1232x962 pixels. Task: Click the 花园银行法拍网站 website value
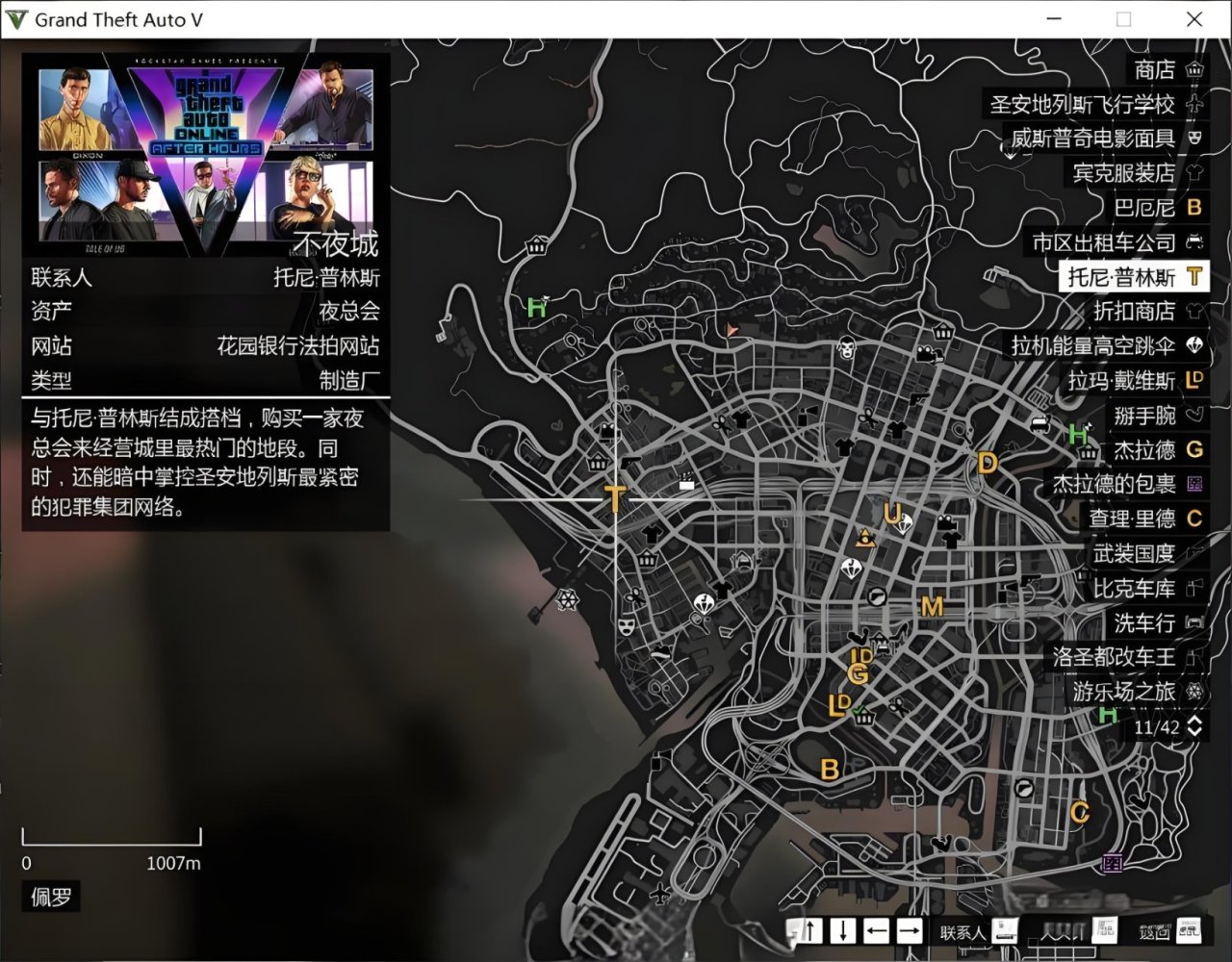click(298, 345)
